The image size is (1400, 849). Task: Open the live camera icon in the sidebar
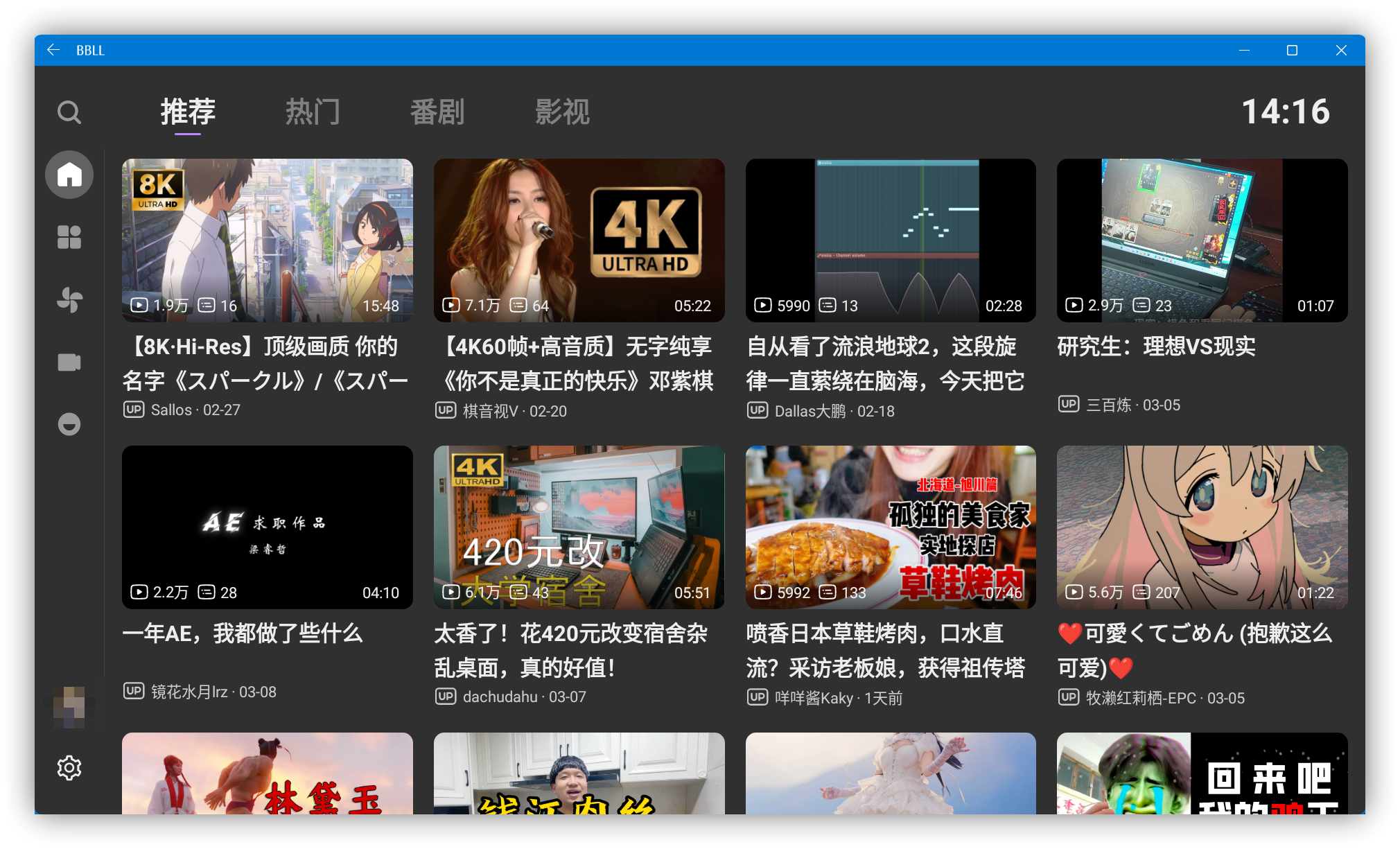69,362
